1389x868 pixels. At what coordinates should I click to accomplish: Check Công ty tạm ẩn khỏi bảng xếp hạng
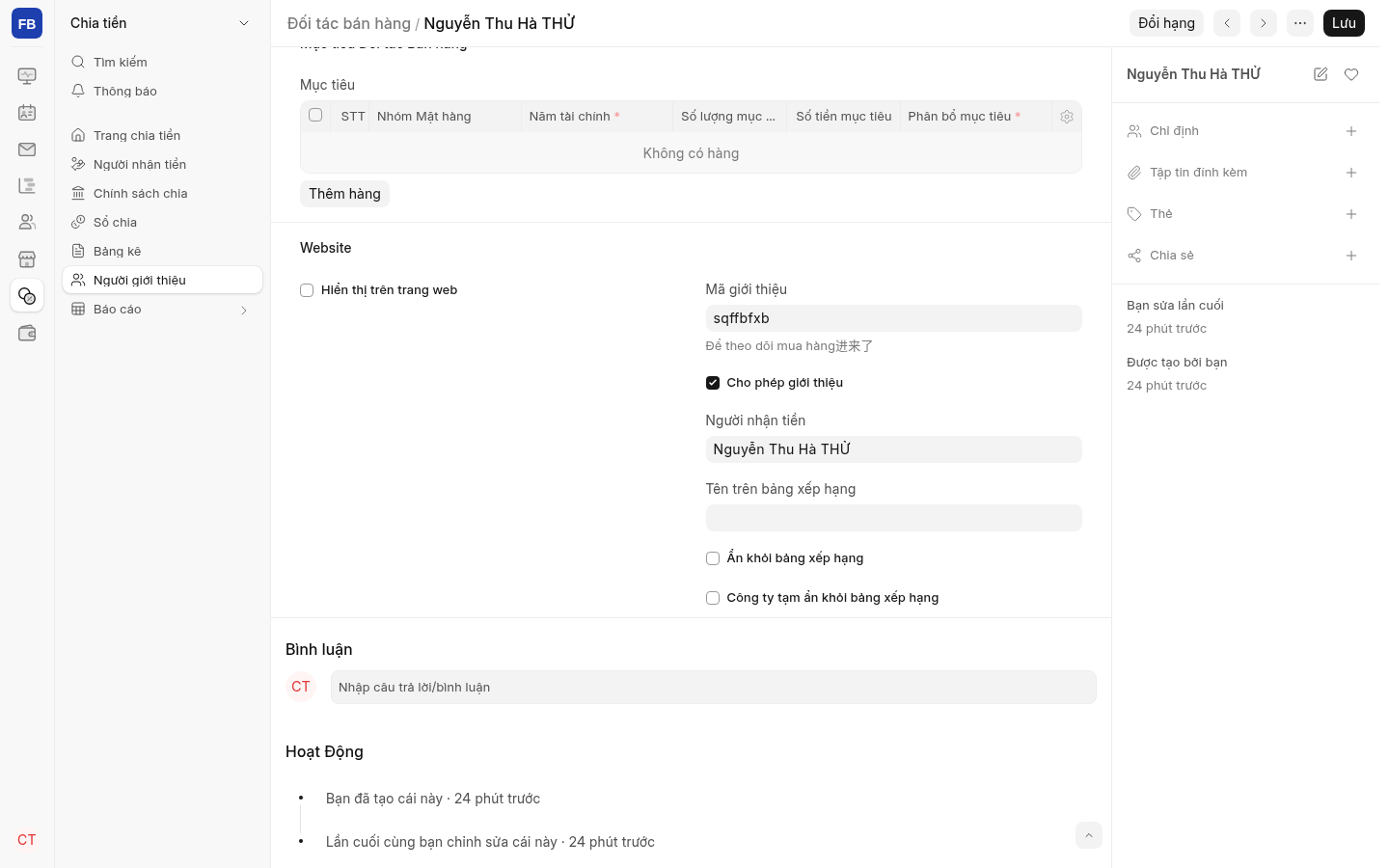tap(713, 598)
